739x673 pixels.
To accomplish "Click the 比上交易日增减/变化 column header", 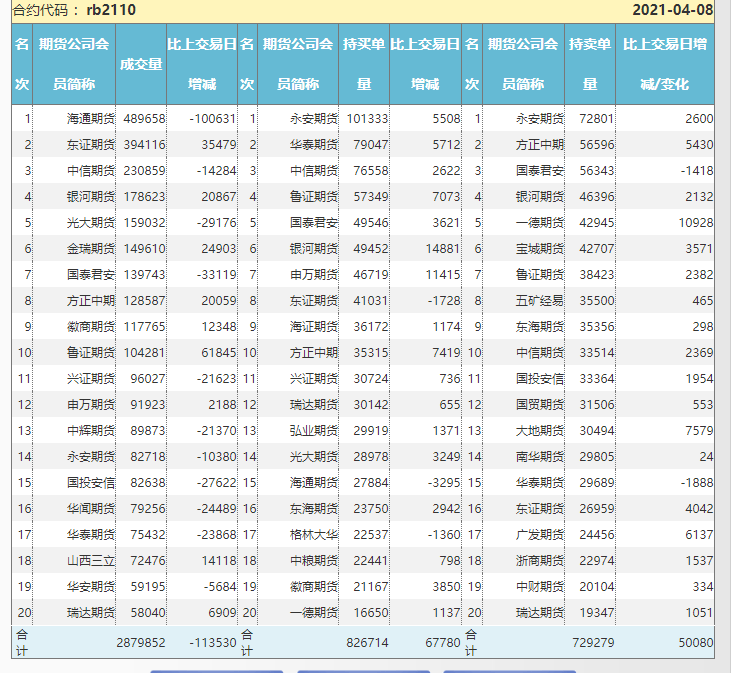I will [665, 64].
